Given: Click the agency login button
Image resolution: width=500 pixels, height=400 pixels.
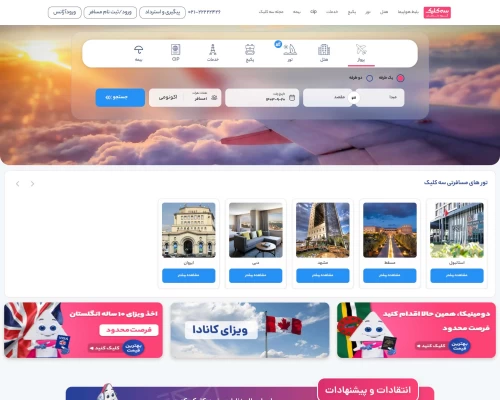Looking at the screenshot, I should 65,12.
